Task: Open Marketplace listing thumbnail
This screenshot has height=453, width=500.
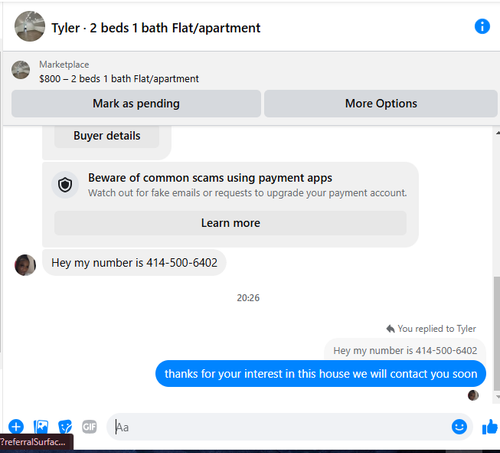Action: 21,70
